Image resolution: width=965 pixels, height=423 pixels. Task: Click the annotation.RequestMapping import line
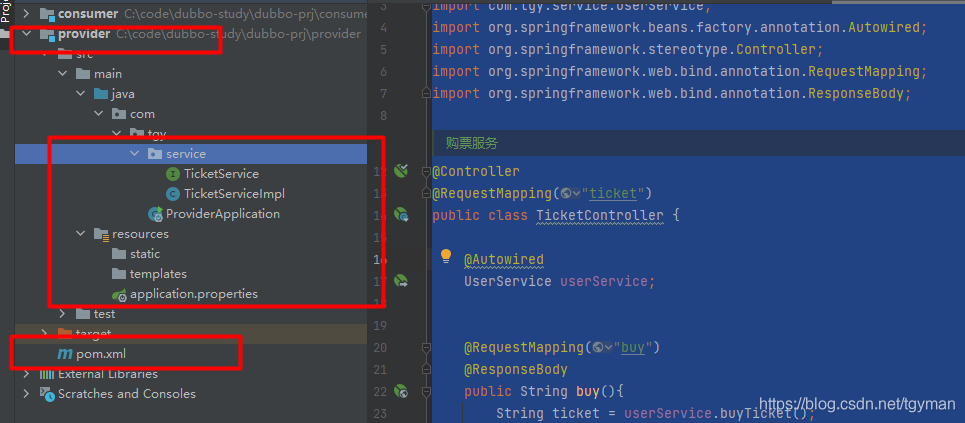[x=679, y=71]
